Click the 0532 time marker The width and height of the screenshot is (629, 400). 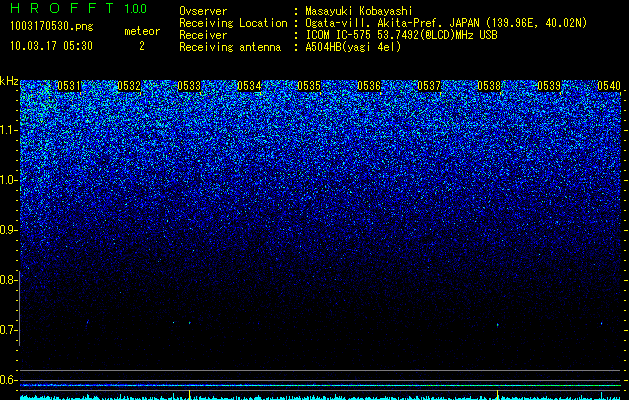tap(129, 86)
